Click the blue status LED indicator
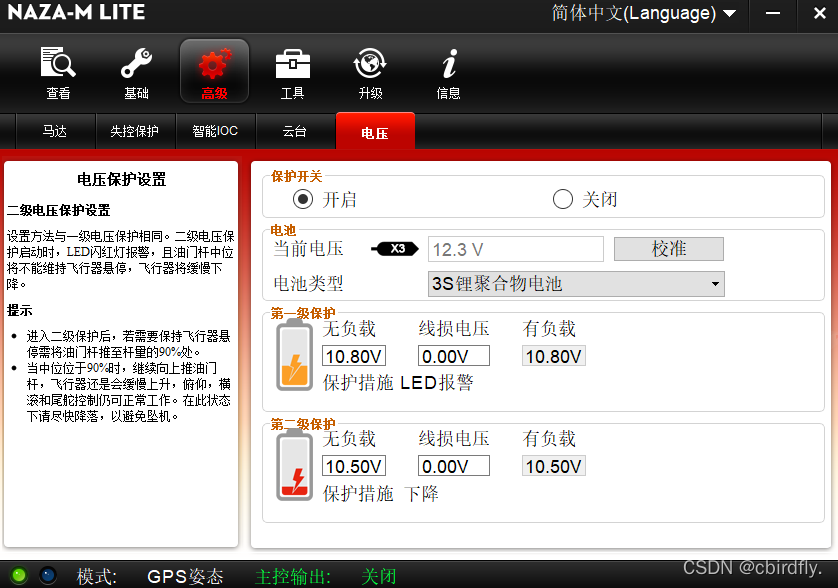The height and width of the screenshot is (588, 838). click(x=48, y=575)
